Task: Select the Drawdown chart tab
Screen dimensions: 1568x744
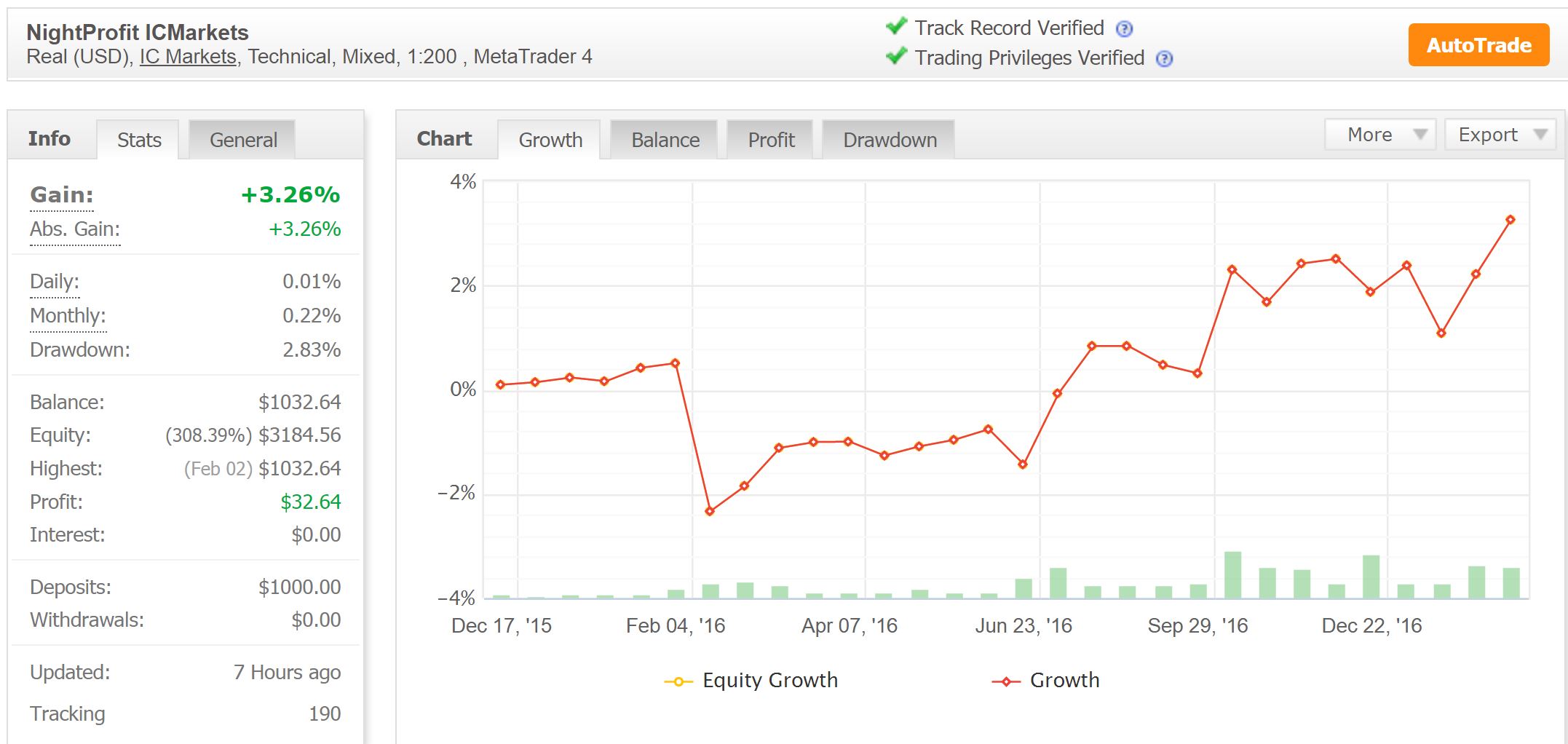Action: [x=889, y=140]
